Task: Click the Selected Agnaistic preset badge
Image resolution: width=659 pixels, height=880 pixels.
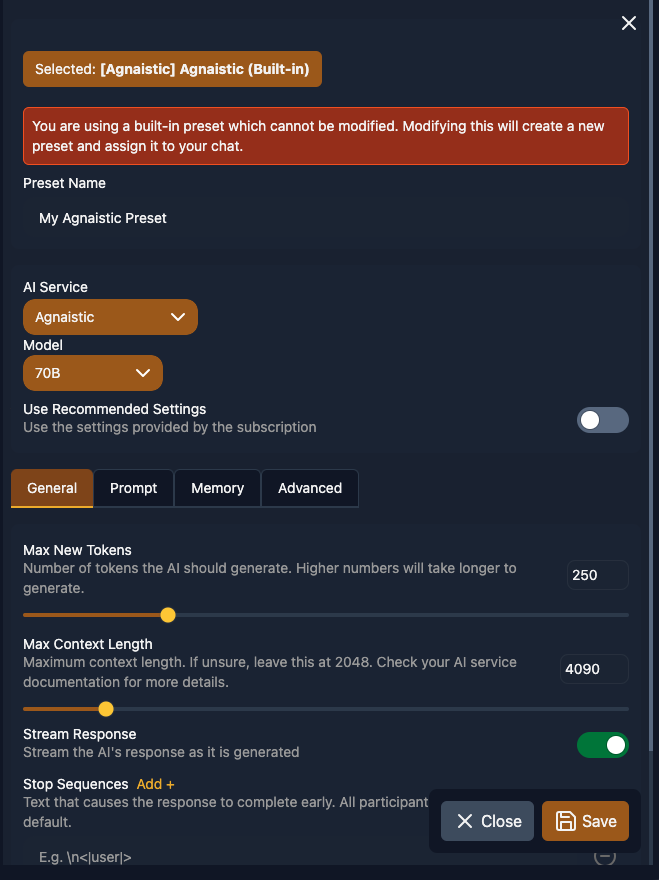Action: pyautogui.click(x=172, y=69)
